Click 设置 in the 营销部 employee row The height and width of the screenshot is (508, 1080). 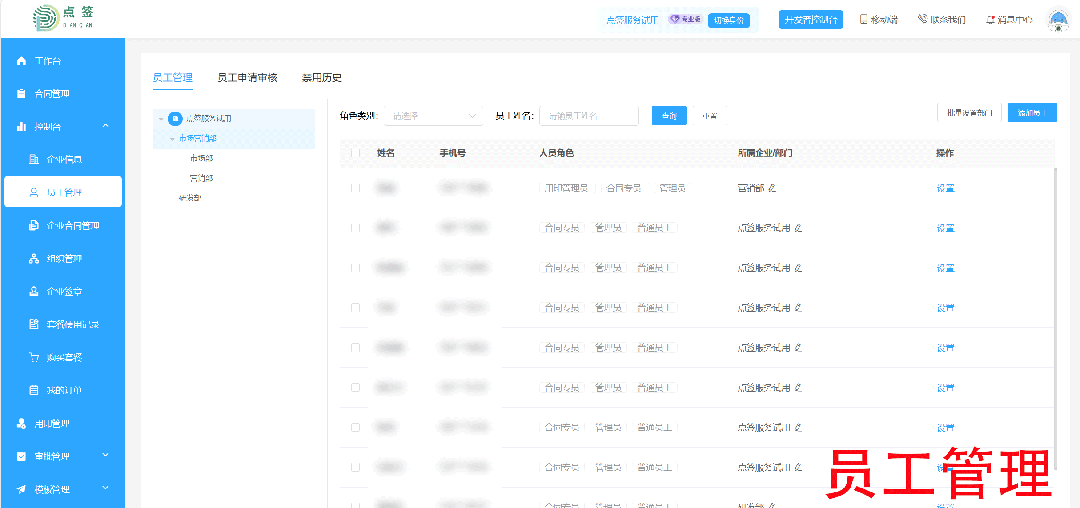click(945, 188)
